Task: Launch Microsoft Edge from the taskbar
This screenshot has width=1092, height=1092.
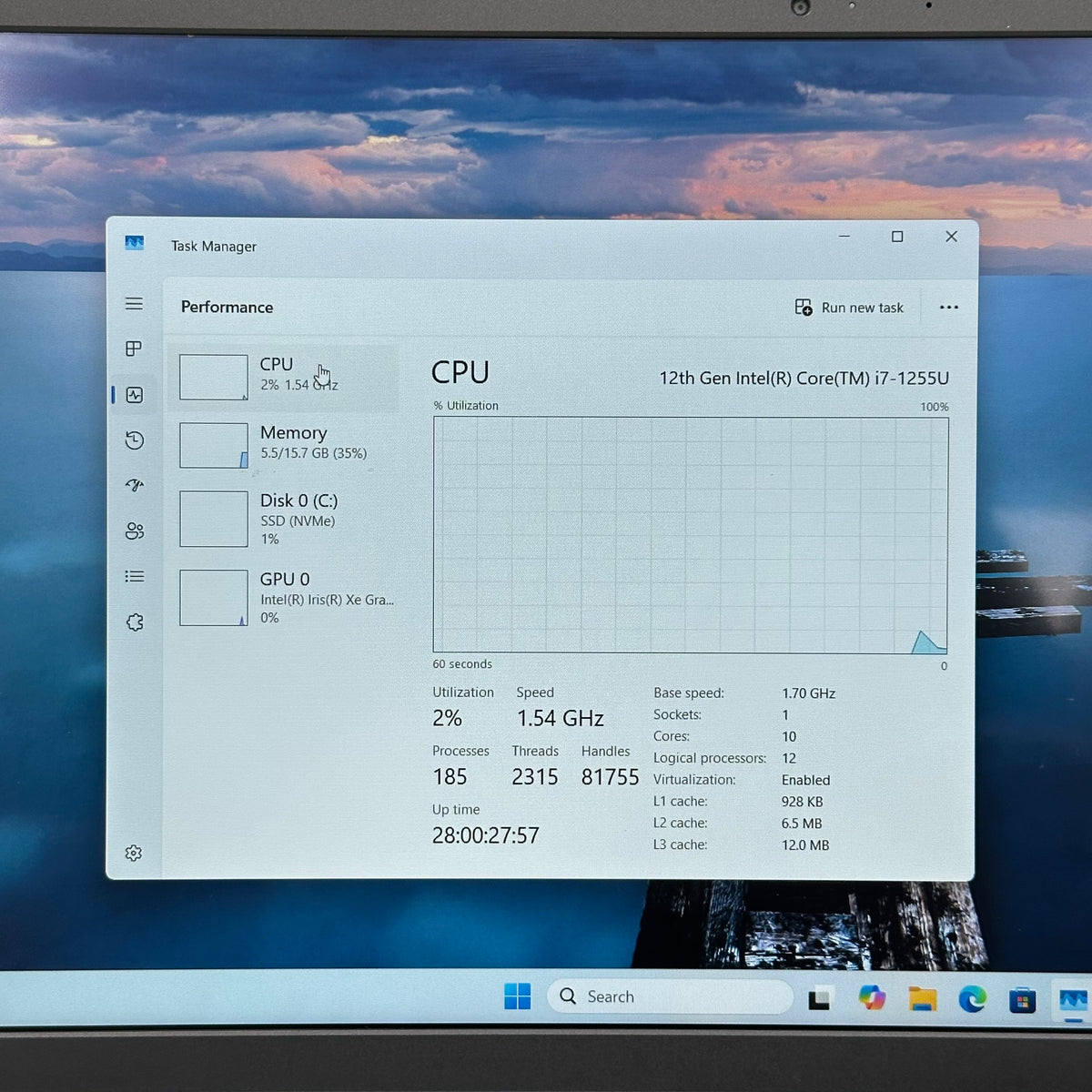Action: [x=973, y=999]
